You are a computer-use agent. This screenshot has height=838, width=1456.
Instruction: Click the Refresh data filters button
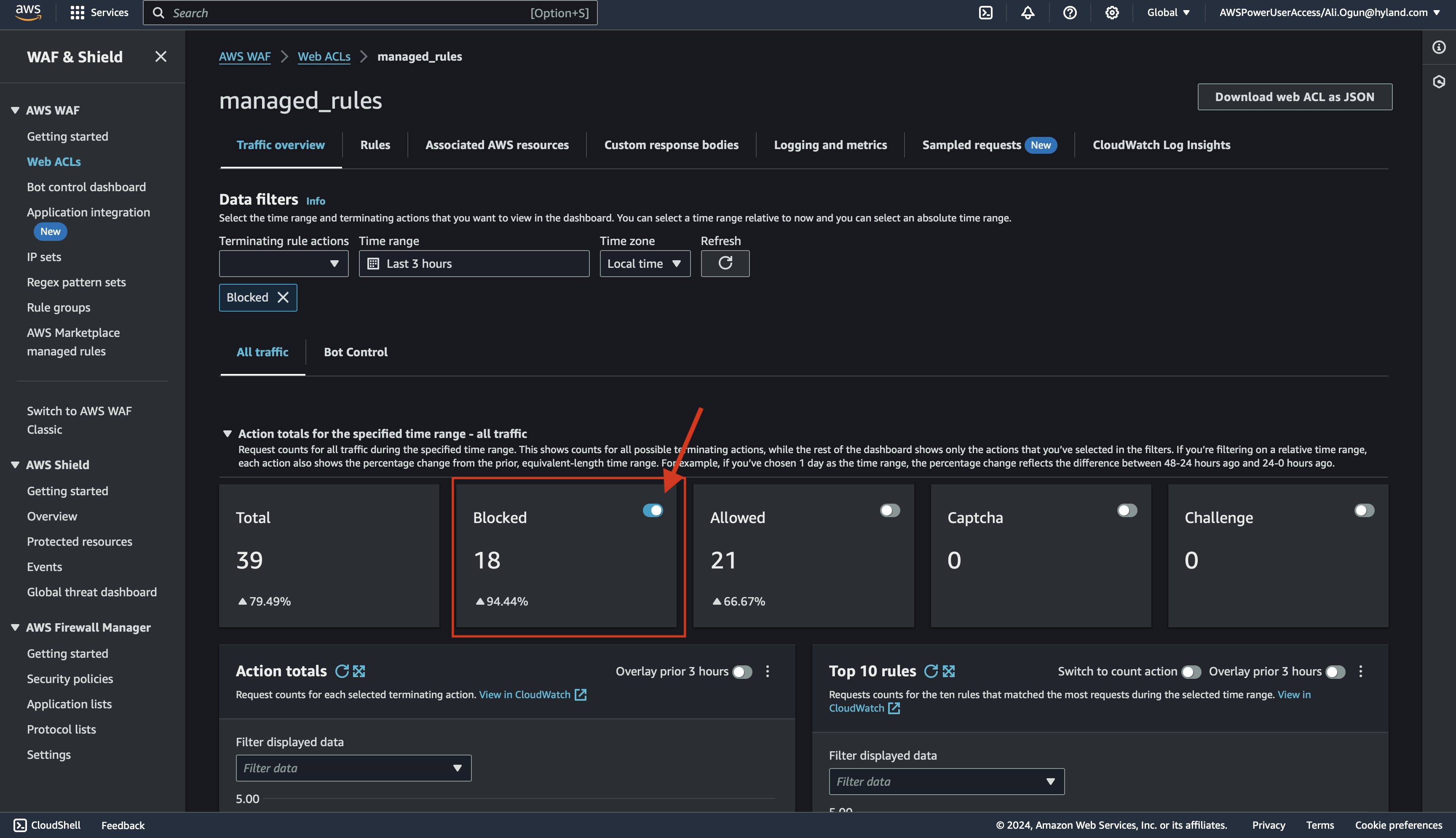[x=725, y=264]
